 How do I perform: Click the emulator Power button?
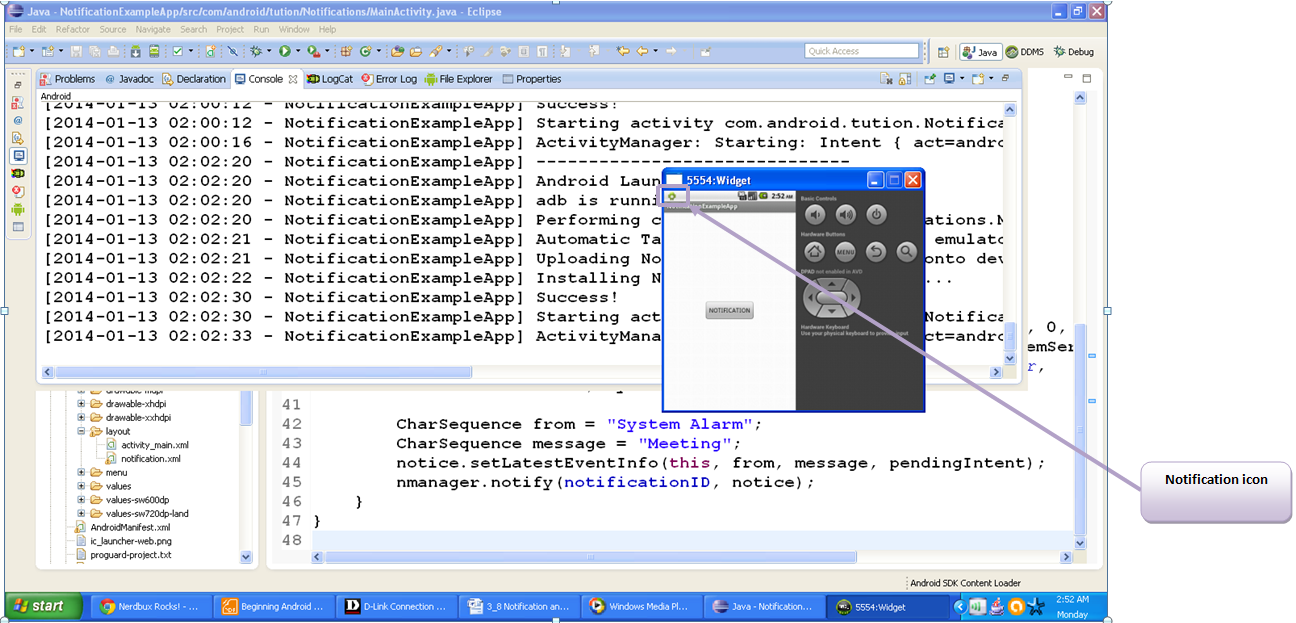click(876, 214)
